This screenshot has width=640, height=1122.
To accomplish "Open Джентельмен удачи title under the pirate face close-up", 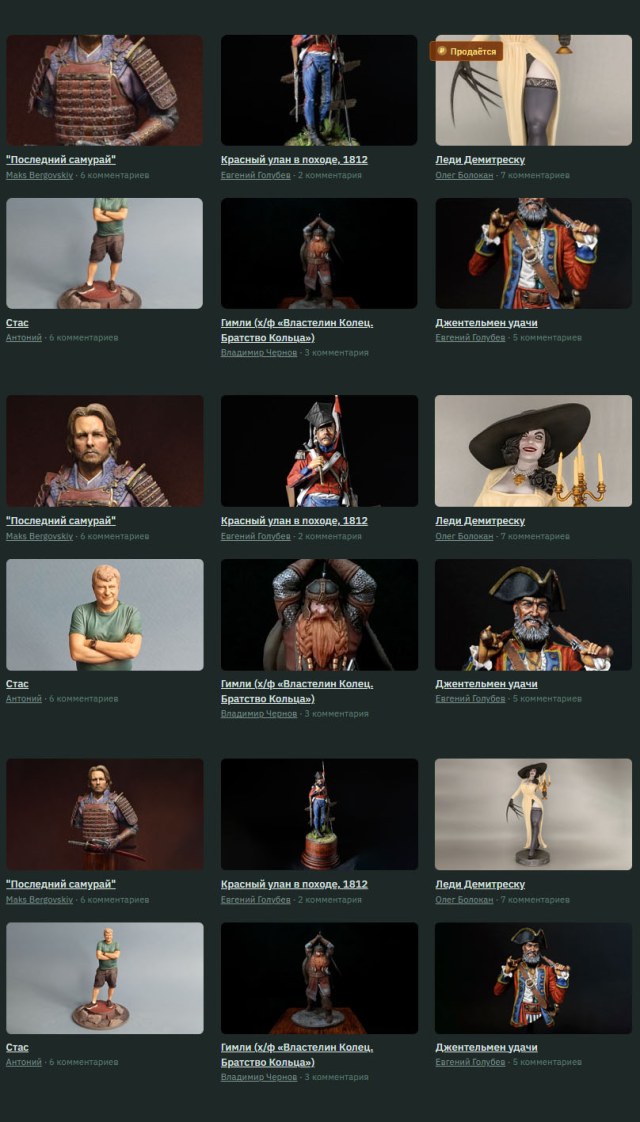I will click(486, 684).
